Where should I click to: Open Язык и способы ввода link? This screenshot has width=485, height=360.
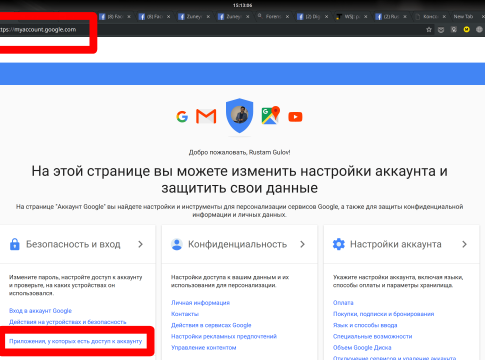point(365,325)
